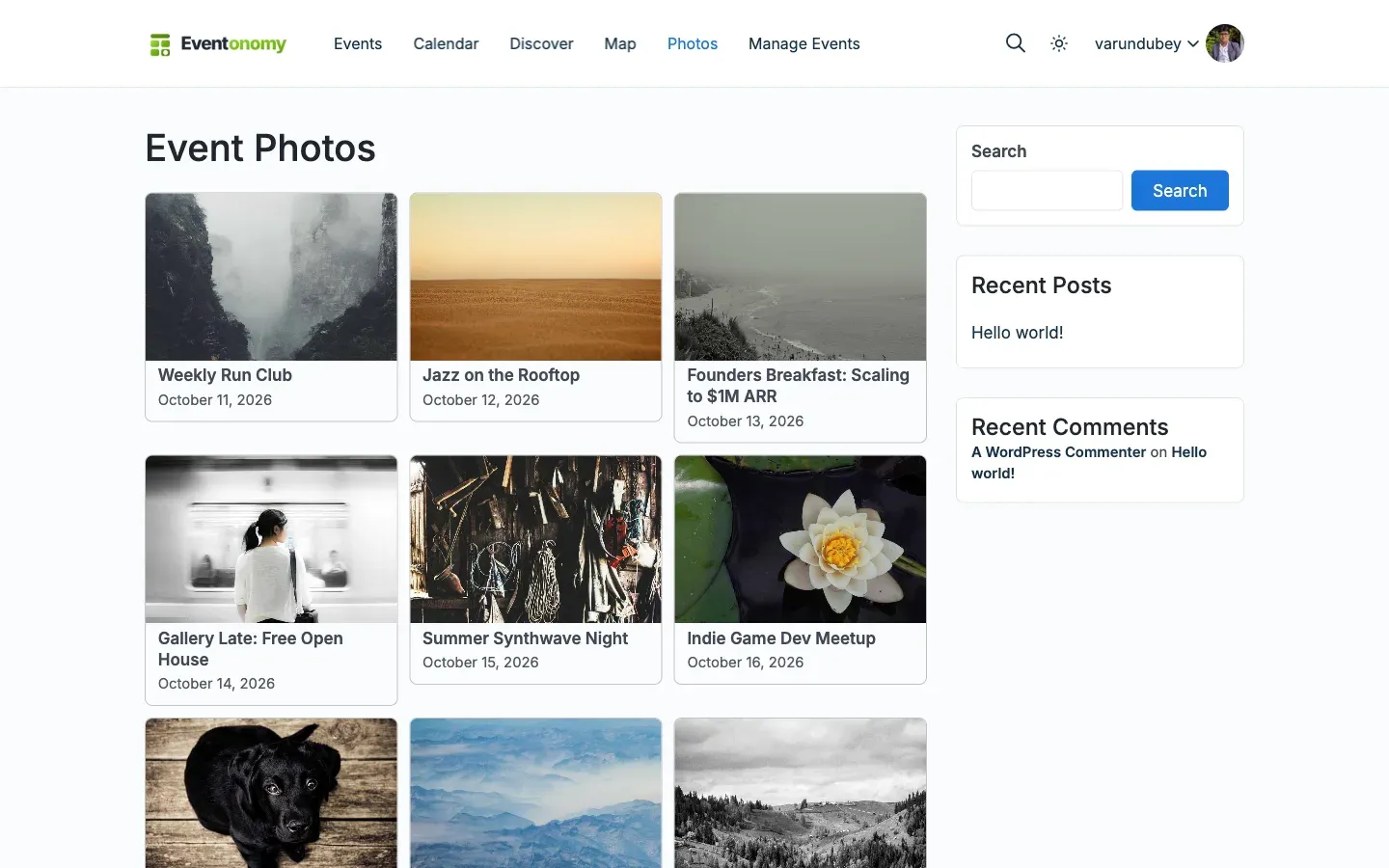1389x868 pixels.
Task: Click Gallery Late: Free Open House title
Action: [251, 649]
